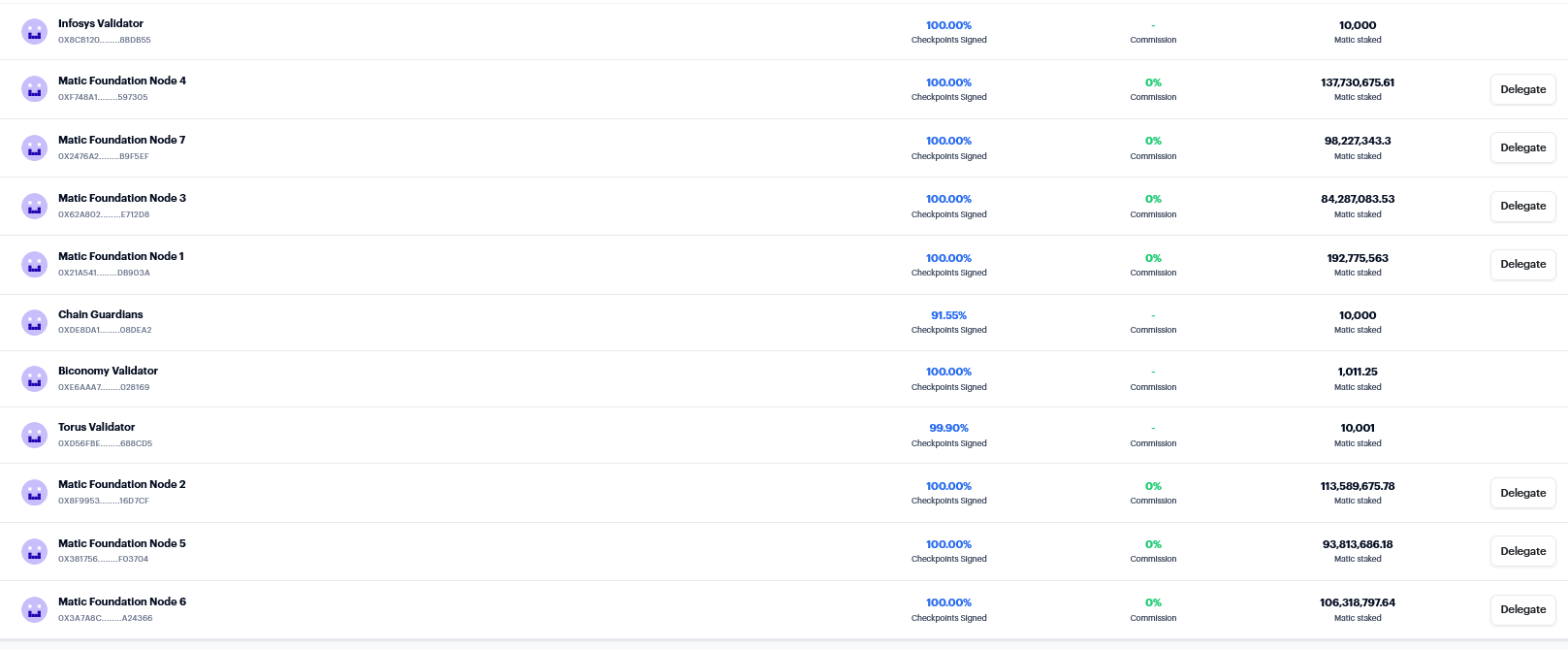Click Chain Guardians 91.55% checkpoints value
Screen dimensions: 1568x650
click(x=948, y=315)
